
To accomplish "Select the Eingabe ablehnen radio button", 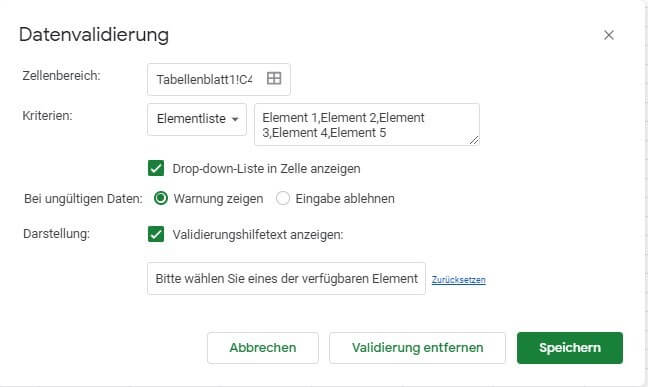I will pyautogui.click(x=283, y=198).
